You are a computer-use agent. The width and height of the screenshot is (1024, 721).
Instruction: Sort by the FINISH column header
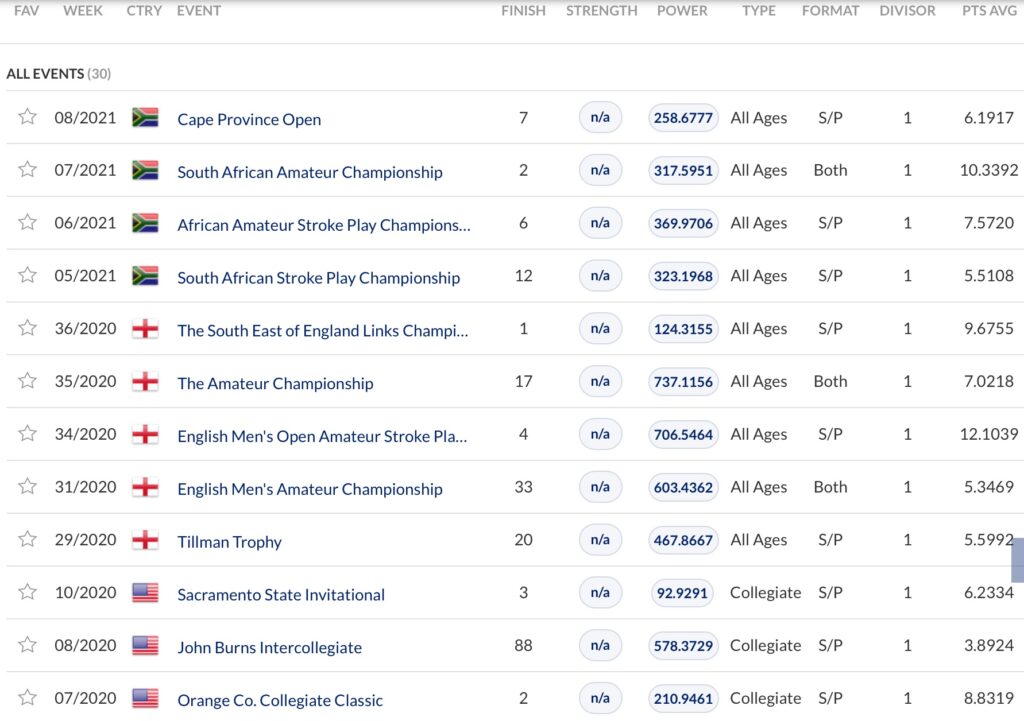click(x=523, y=11)
